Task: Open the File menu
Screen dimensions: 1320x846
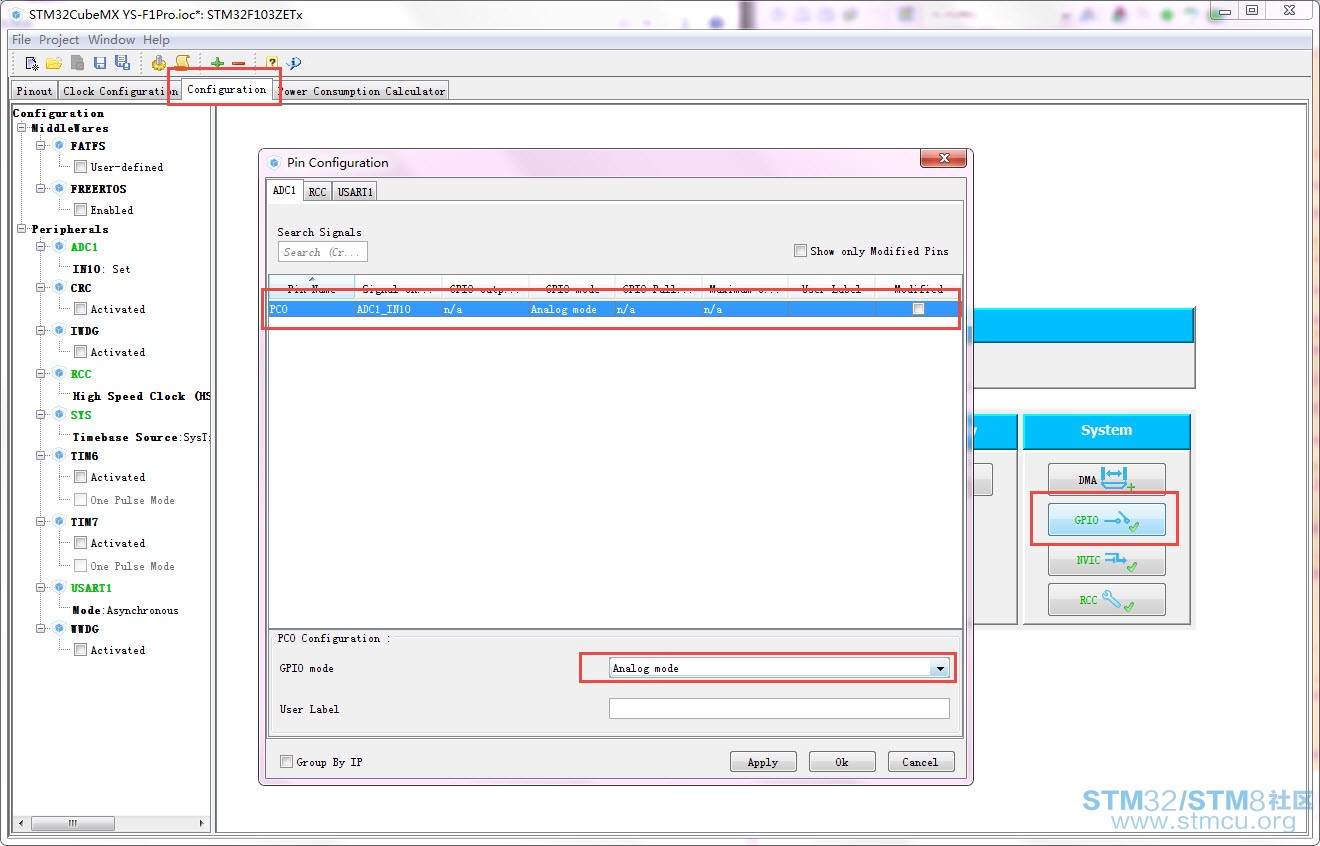Action: click(21, 40)
